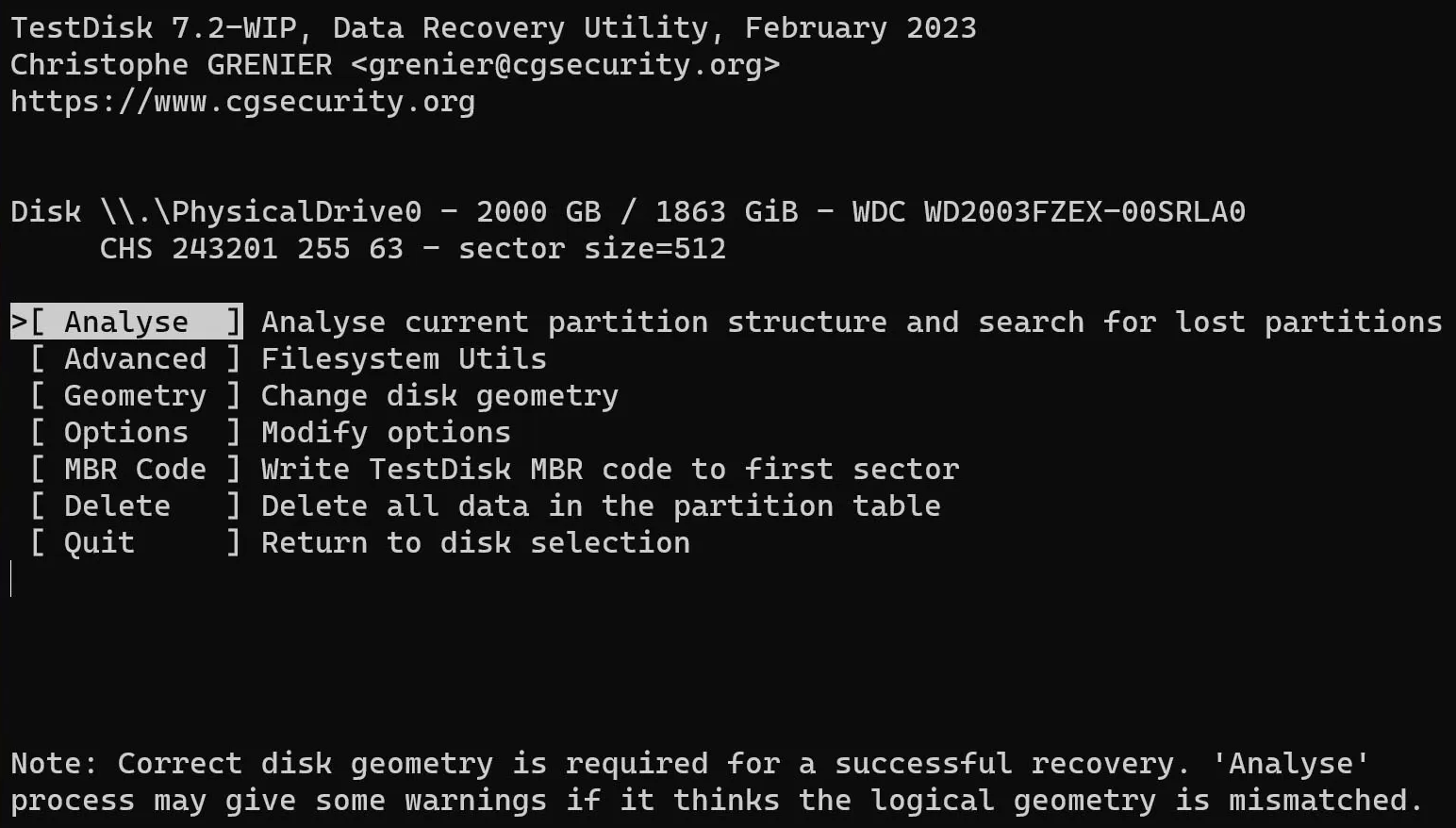Select Options to modify settings
This screenshot has height=828, width=1456.
point(135,432)
